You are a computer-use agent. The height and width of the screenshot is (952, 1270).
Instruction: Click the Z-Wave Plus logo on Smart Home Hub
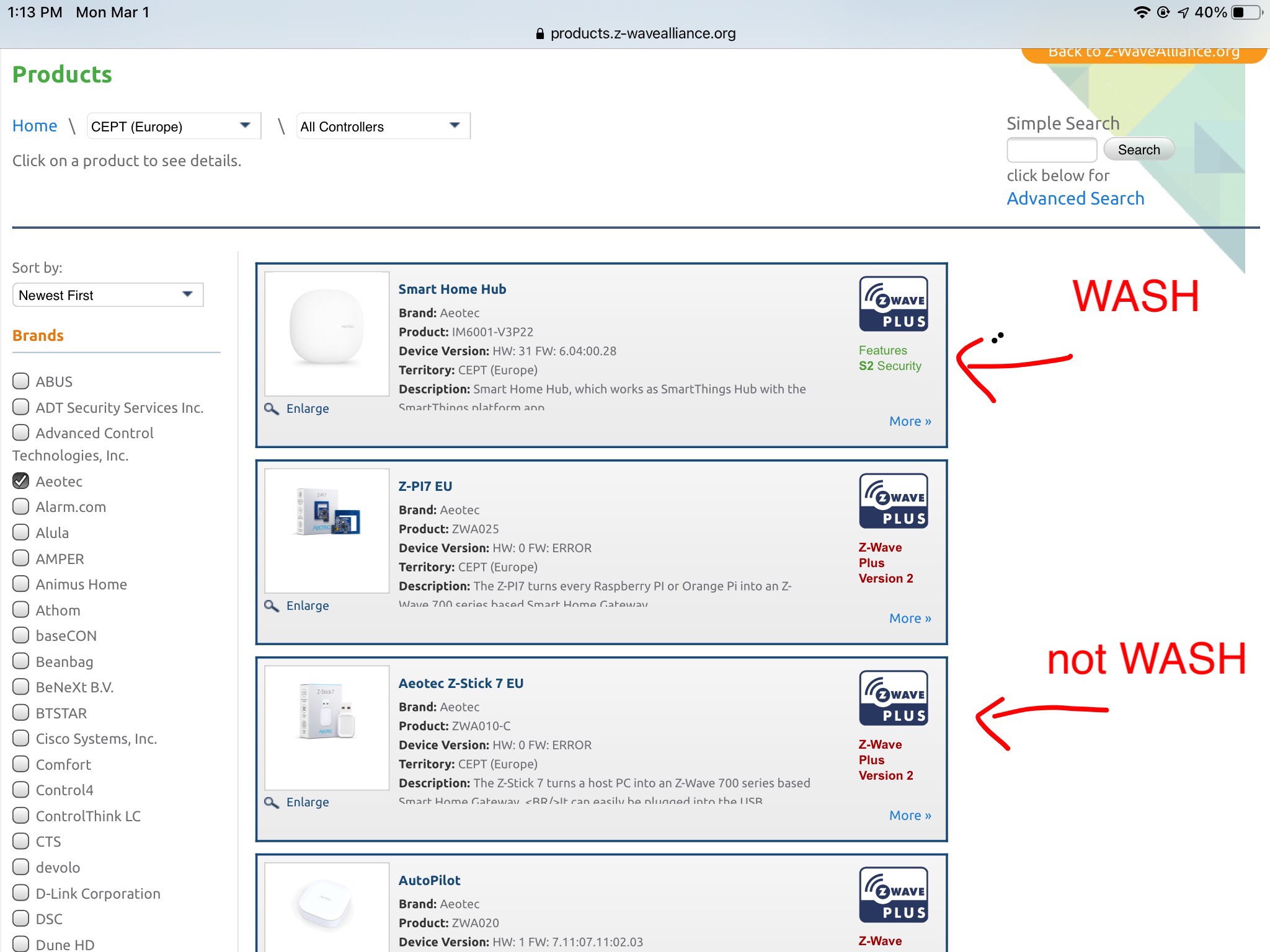(893, 304)
